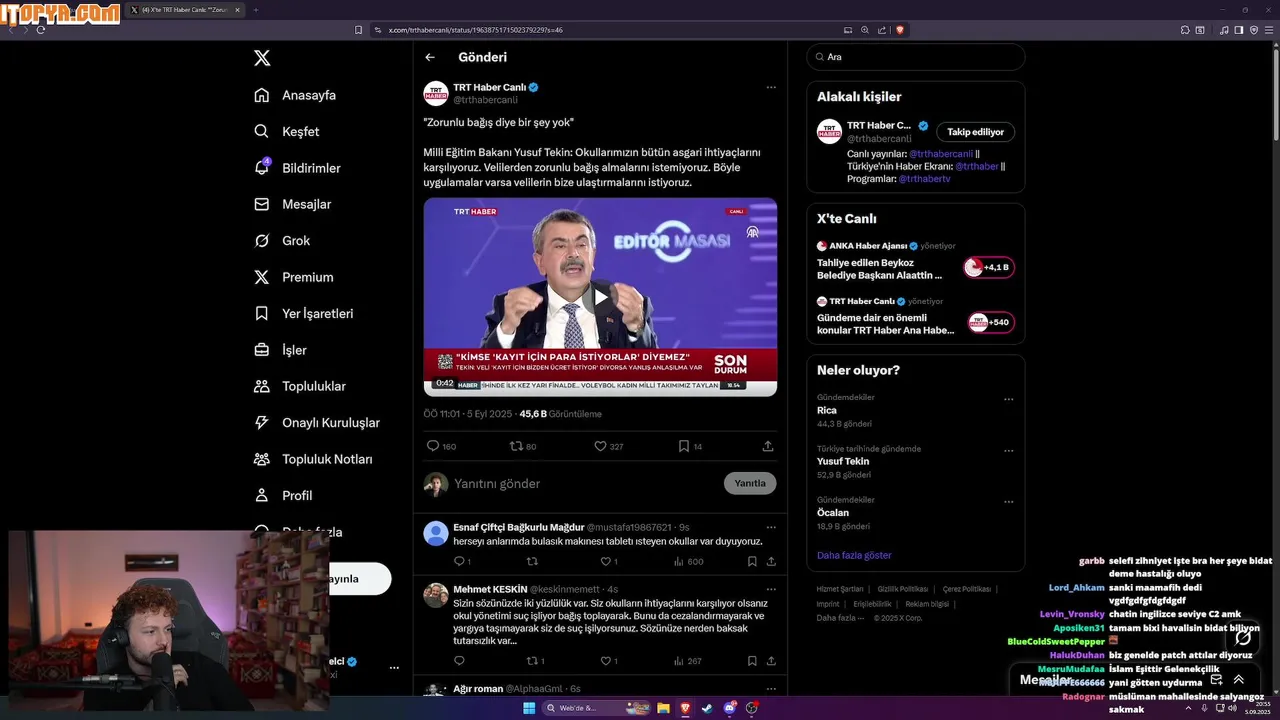The image size is (1280, 720).
Task: Open account switcher three-dots menu
Action: point(394,667)
